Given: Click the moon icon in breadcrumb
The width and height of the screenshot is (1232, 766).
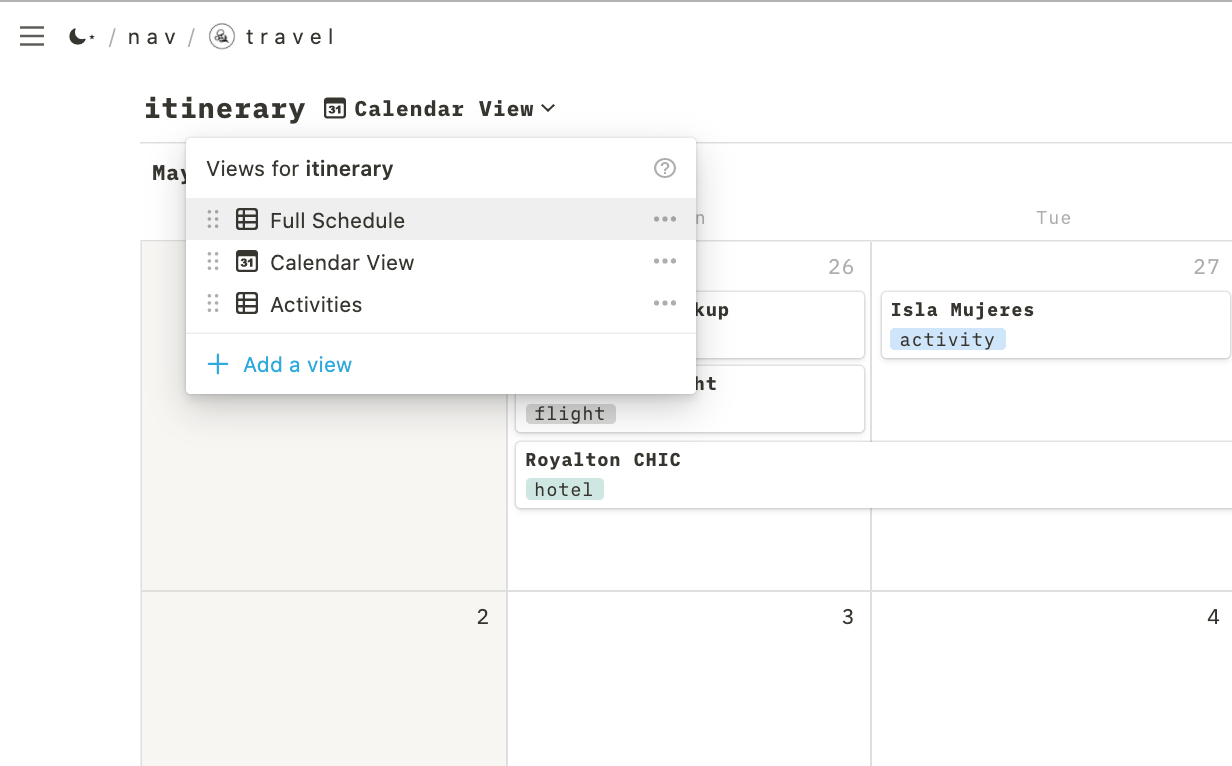Looking at the screenshot, I should (x=81, y=37).
